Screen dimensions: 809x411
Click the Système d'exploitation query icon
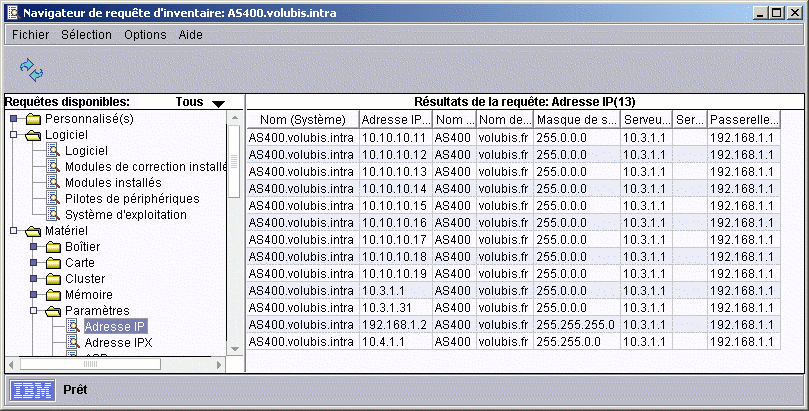(x=53, y=215)
